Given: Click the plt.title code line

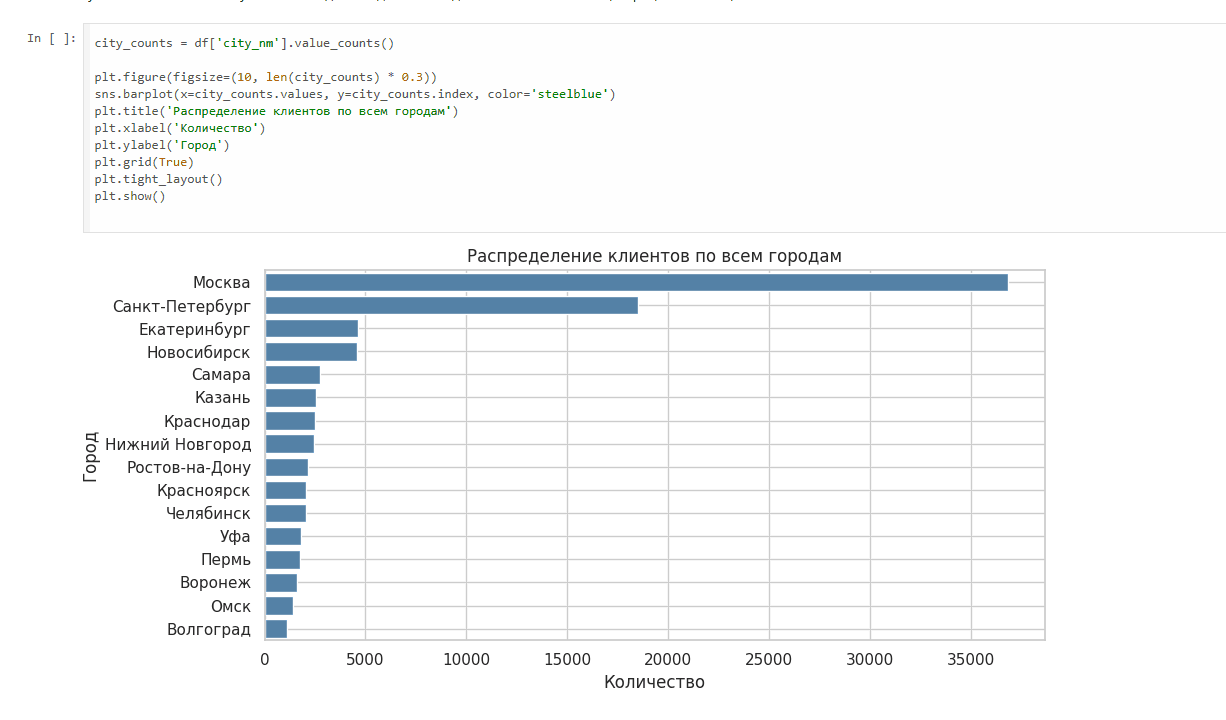Looking at the screenshot, I should point(276,111).
